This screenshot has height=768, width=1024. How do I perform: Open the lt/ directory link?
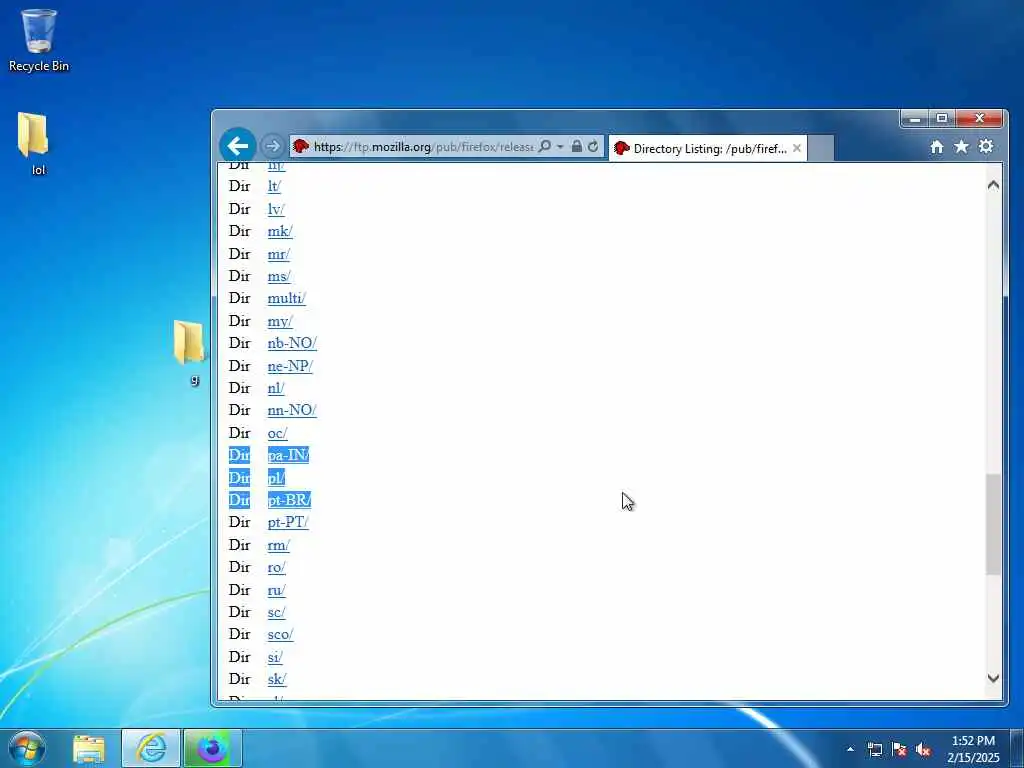[x=274, y=186]
